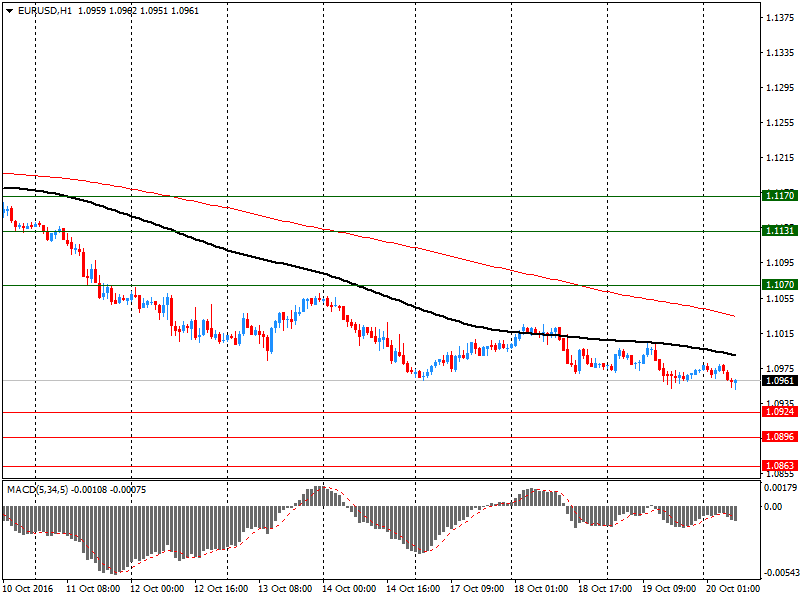Click the 1.1015 price scale value
The image size is (800, 600).
tap(780, 334)
